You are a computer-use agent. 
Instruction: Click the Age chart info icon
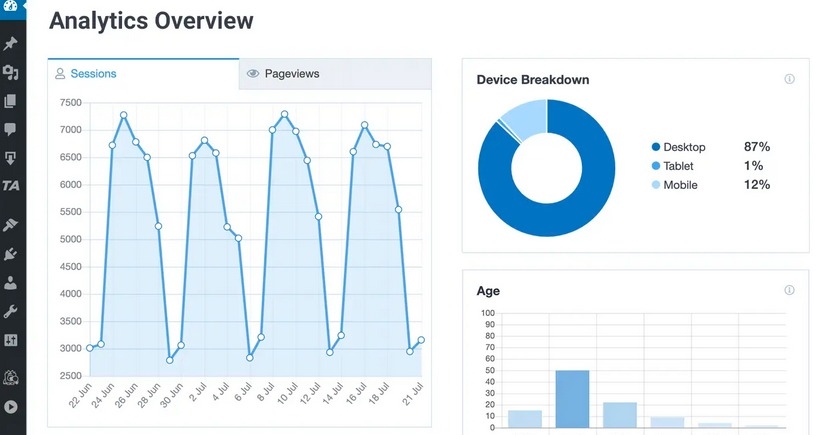(789, 290)
